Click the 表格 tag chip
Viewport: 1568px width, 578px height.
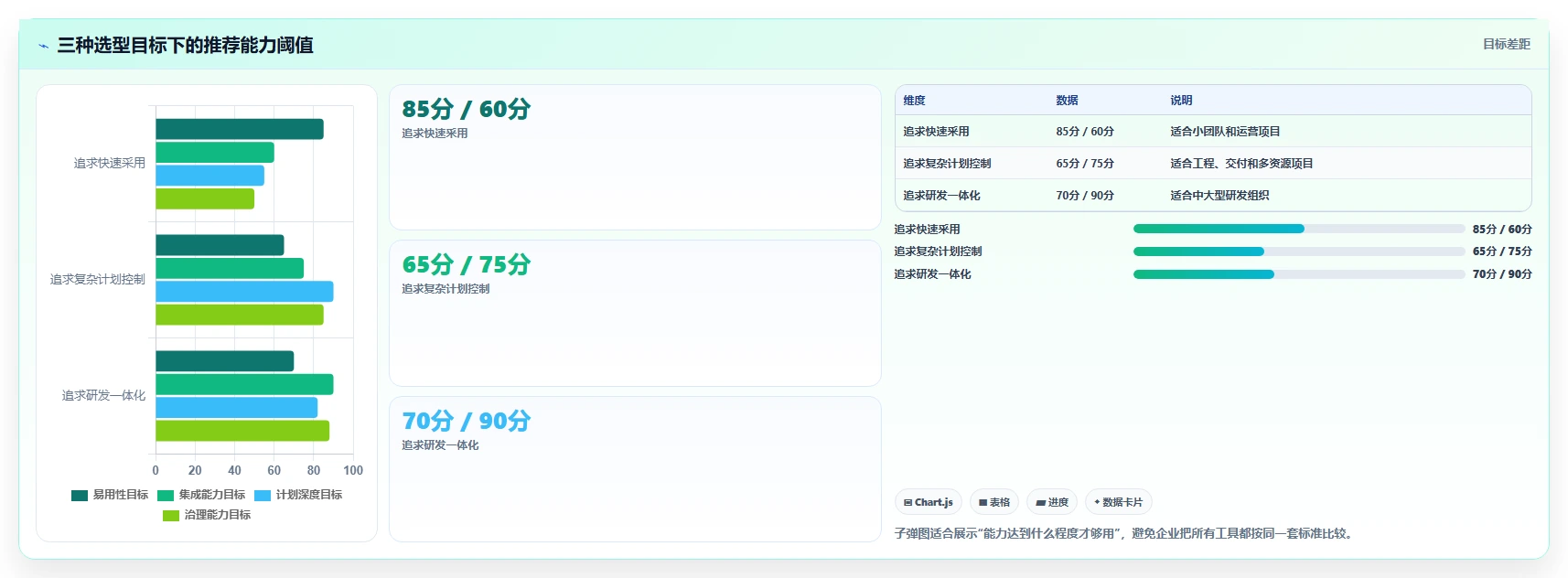click(x=994, y=502)
